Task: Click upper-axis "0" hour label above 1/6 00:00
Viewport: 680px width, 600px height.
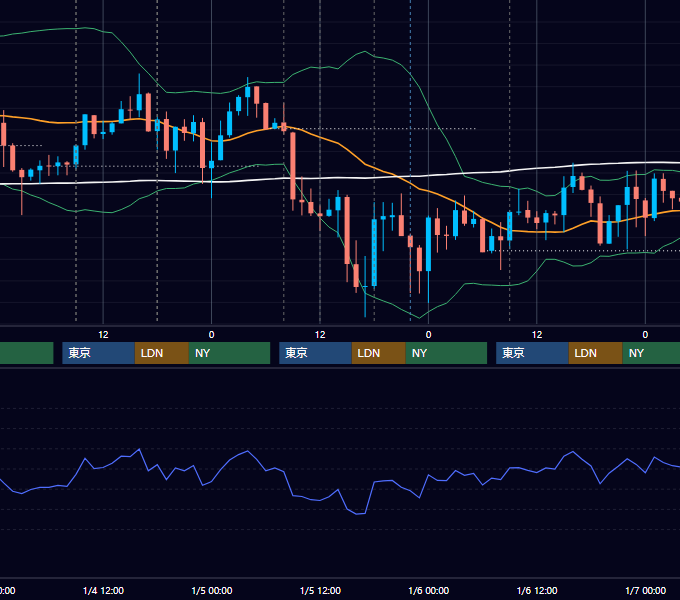Action: pos(428,335)
